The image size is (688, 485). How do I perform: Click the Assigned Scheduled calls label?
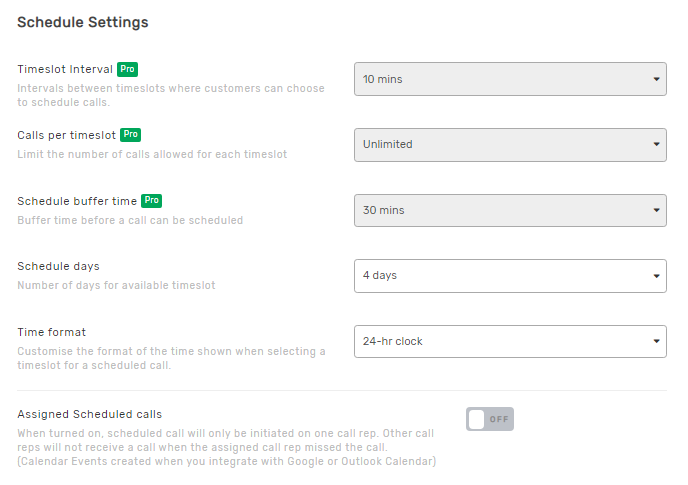click(x=89, y=414)
